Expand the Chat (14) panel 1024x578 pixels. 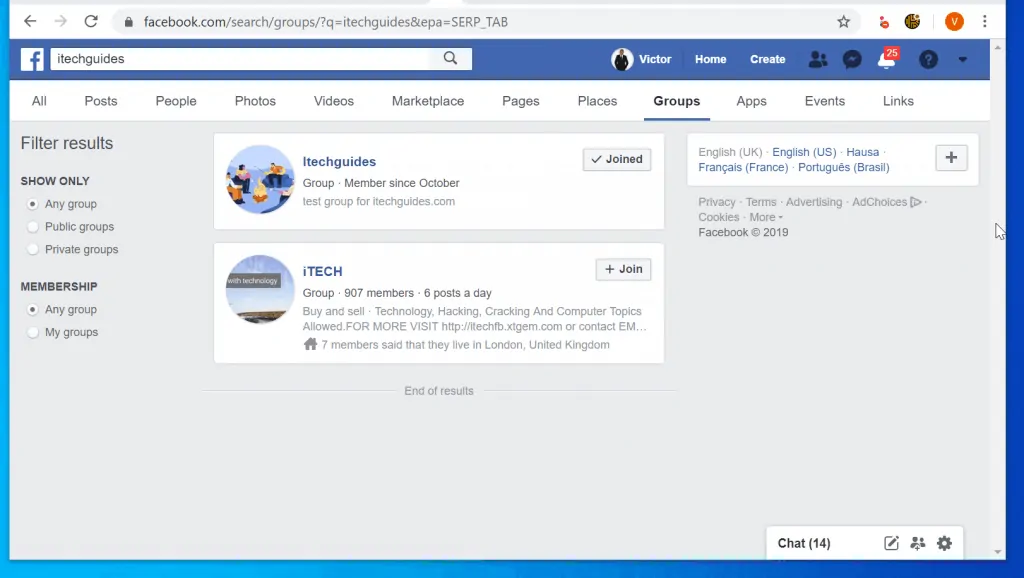(804, 543)
